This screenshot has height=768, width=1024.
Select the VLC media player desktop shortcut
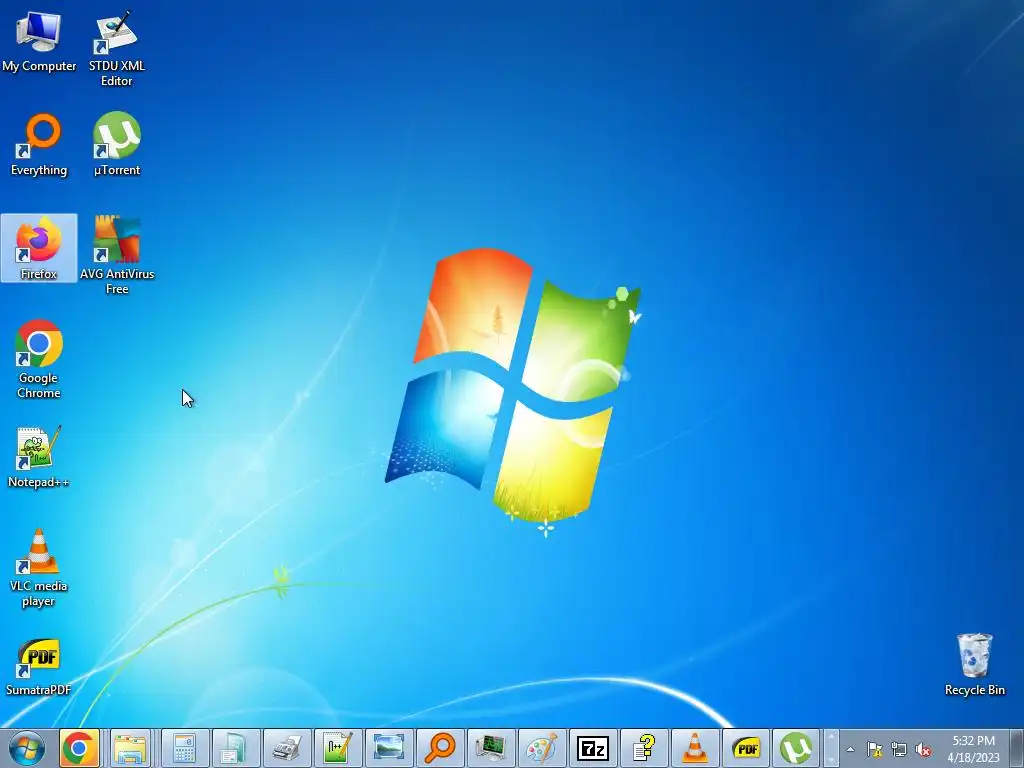point(39,568)
